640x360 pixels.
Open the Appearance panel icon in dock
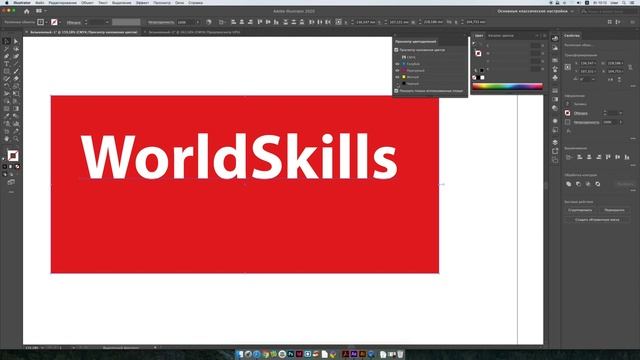[x=555, y=121]
